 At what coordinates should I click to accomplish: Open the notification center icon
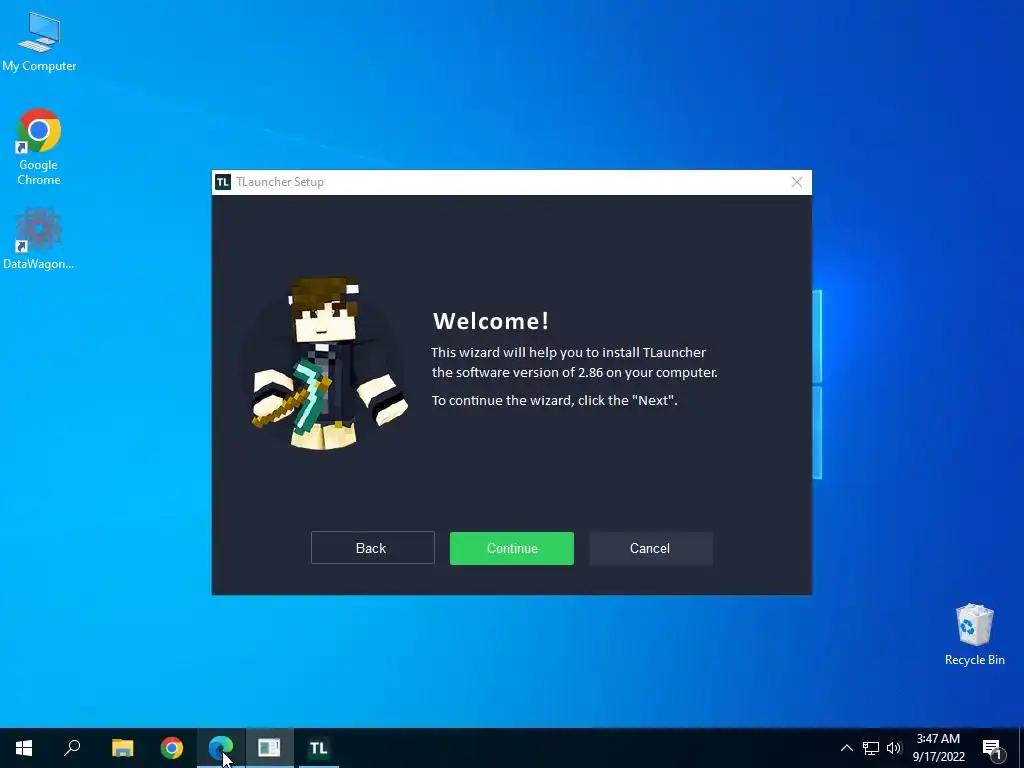coord(992,748)
